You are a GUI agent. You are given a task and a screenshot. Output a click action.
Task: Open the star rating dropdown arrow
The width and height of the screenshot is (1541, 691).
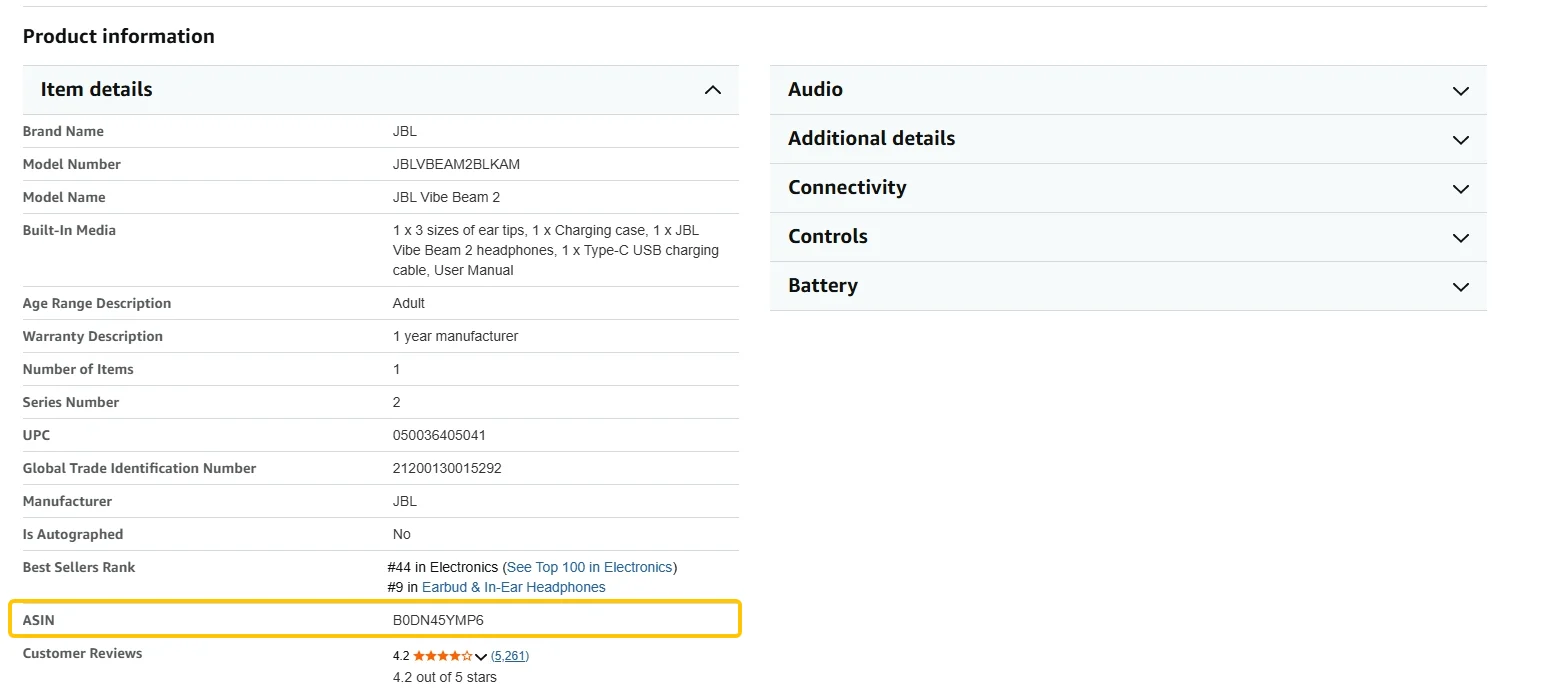[481, 657]
